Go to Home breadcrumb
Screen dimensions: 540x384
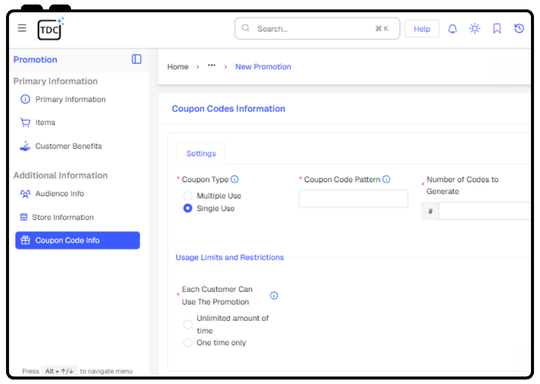pyautogui.click(x=178, y=66)
